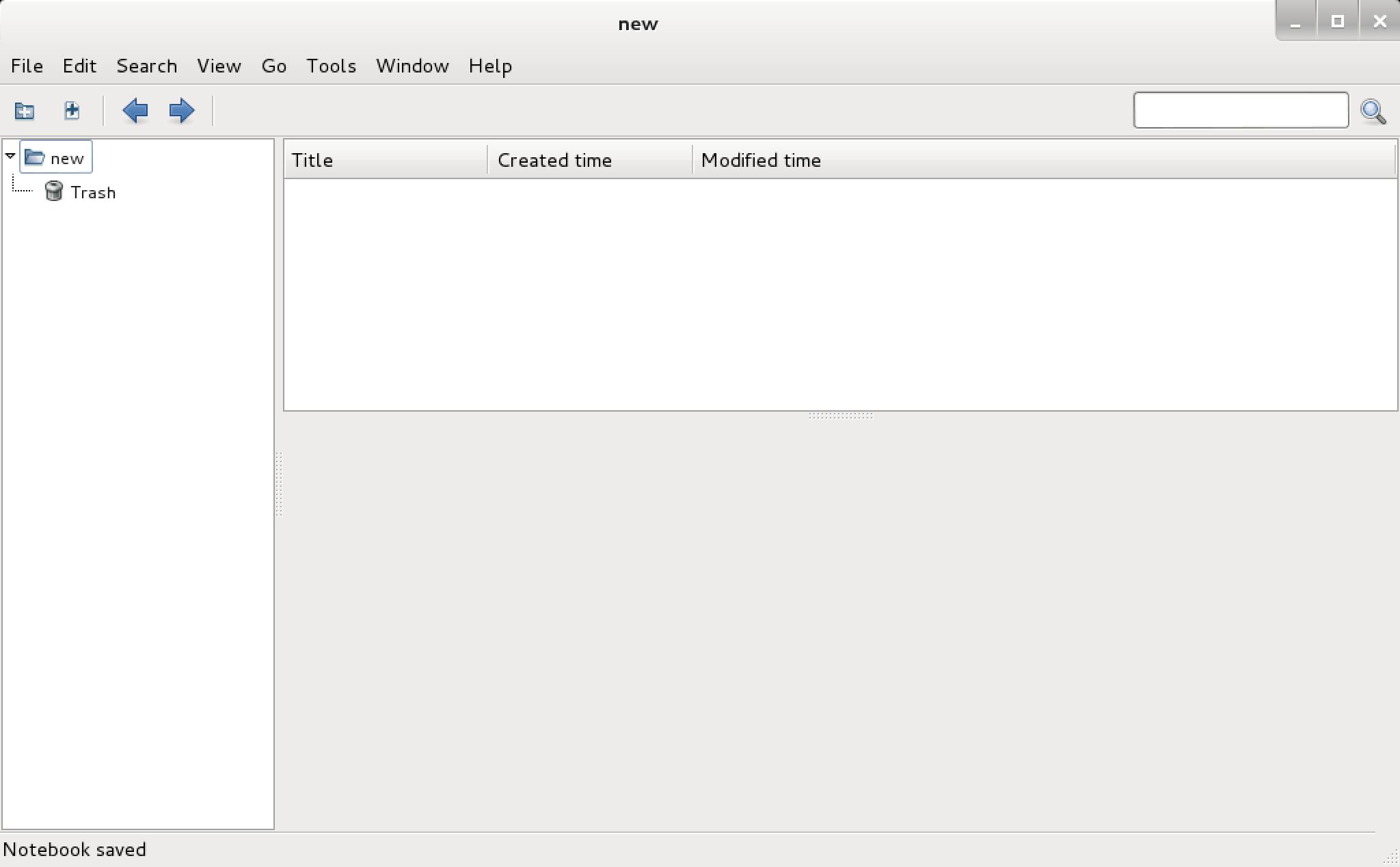Open the Tools menu

click(331, 65)
